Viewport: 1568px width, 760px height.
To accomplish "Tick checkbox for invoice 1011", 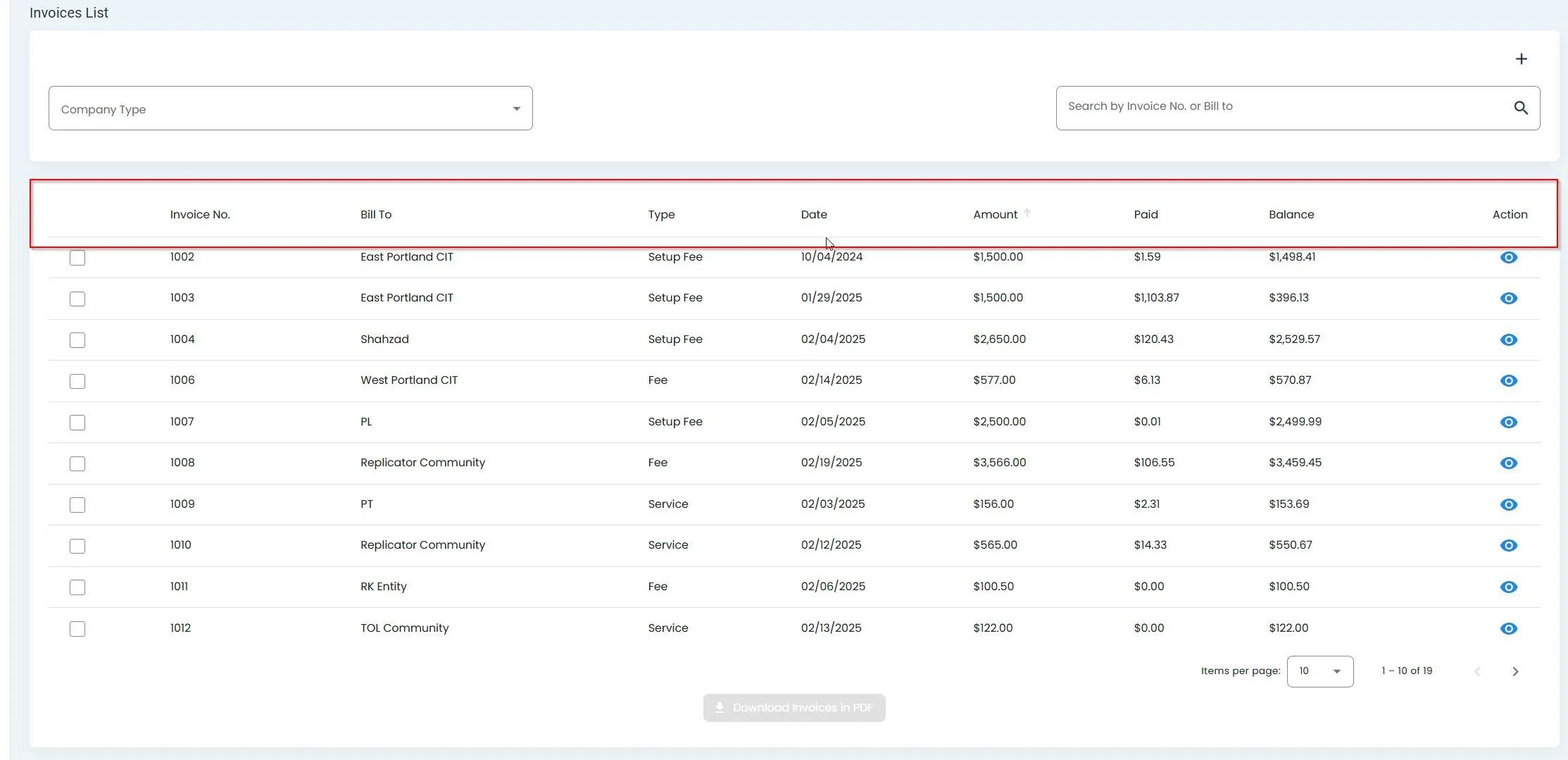I will (x=77, y=587).
